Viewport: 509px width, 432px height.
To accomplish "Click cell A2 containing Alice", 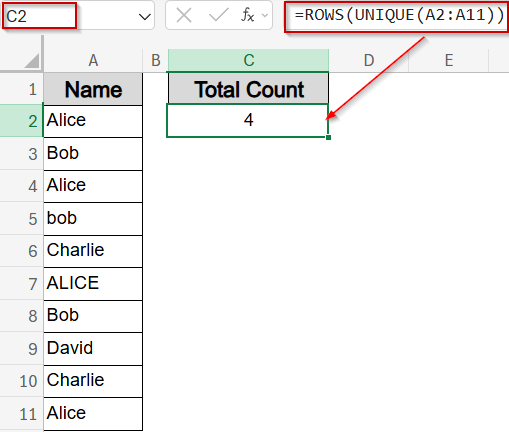I will click(x=93, y=121).
